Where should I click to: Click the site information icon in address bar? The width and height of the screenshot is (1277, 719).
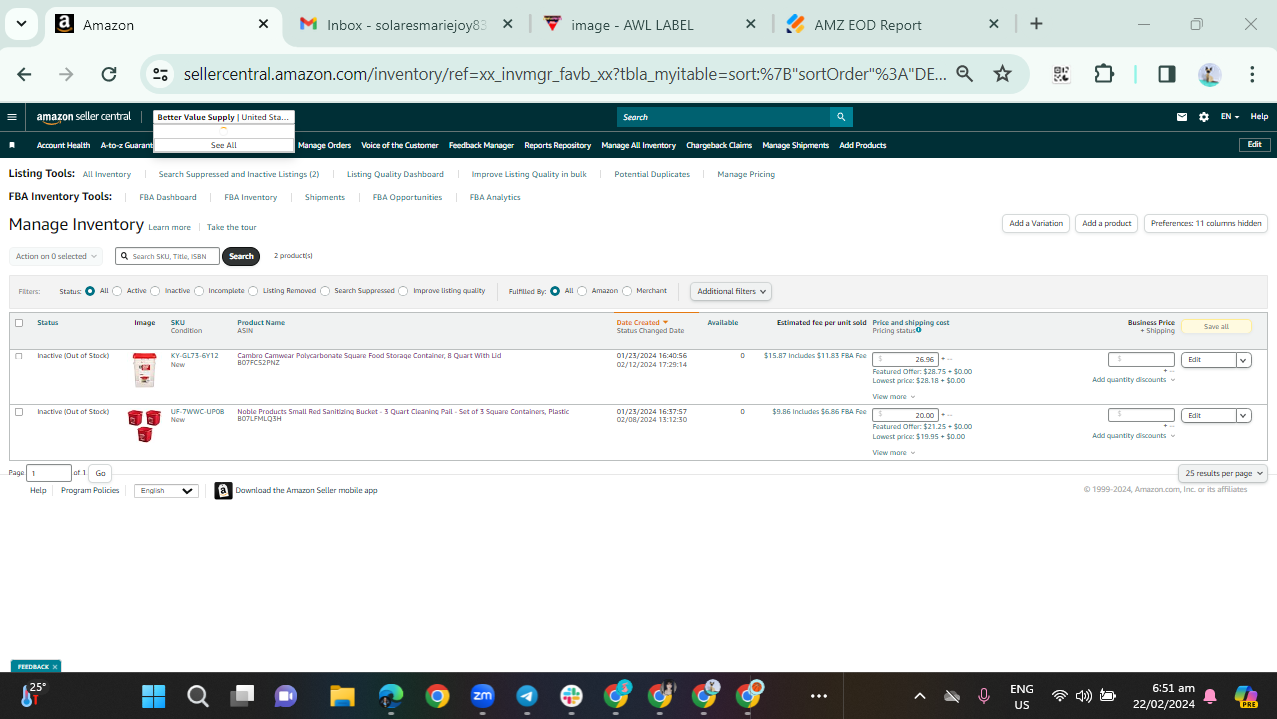click(x=160, y=74)
